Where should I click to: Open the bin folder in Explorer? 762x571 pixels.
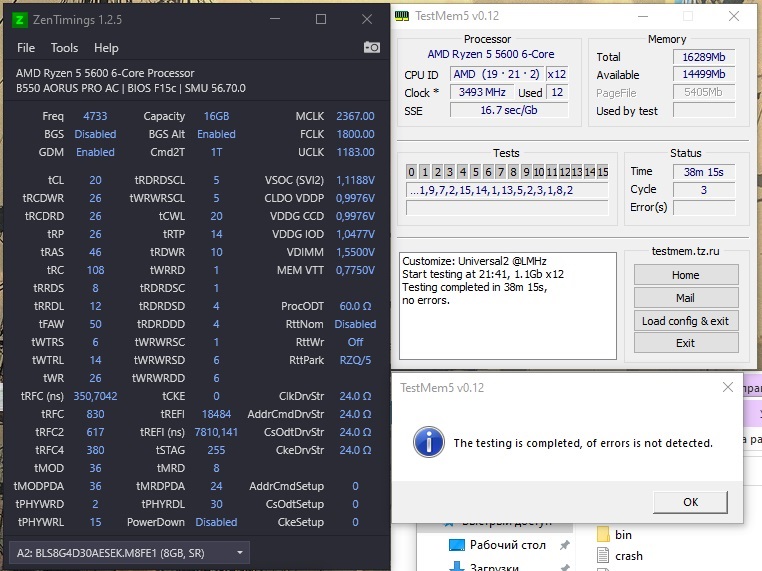[623, 535]
